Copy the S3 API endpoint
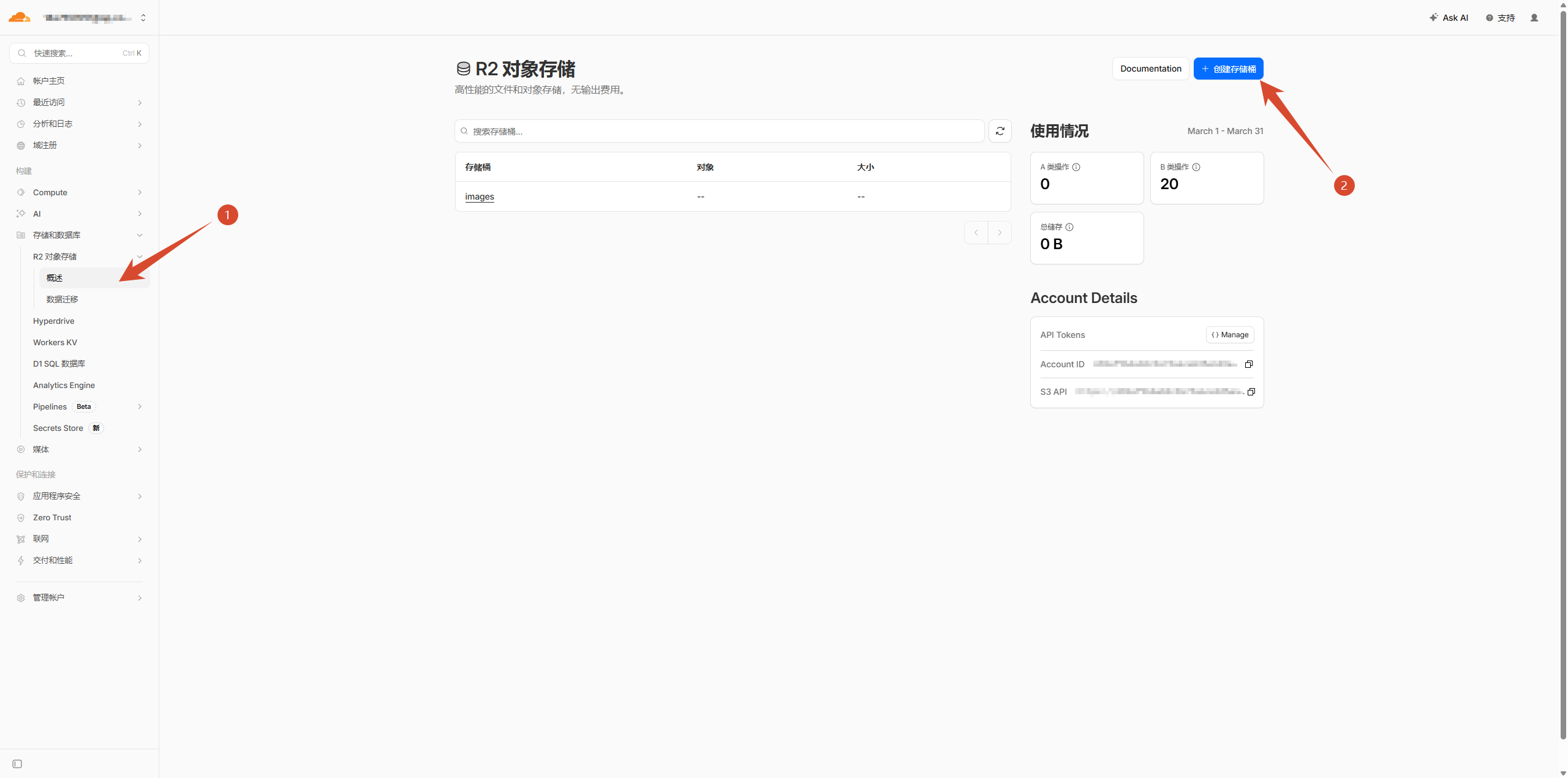1568x778 pixels. click(1251, 392)
